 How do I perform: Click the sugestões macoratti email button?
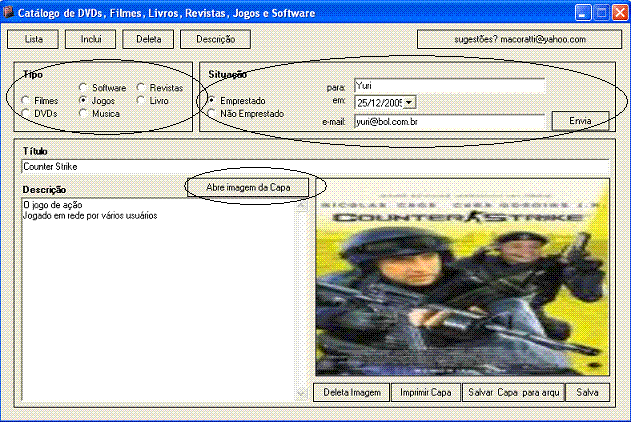point(520,39)
